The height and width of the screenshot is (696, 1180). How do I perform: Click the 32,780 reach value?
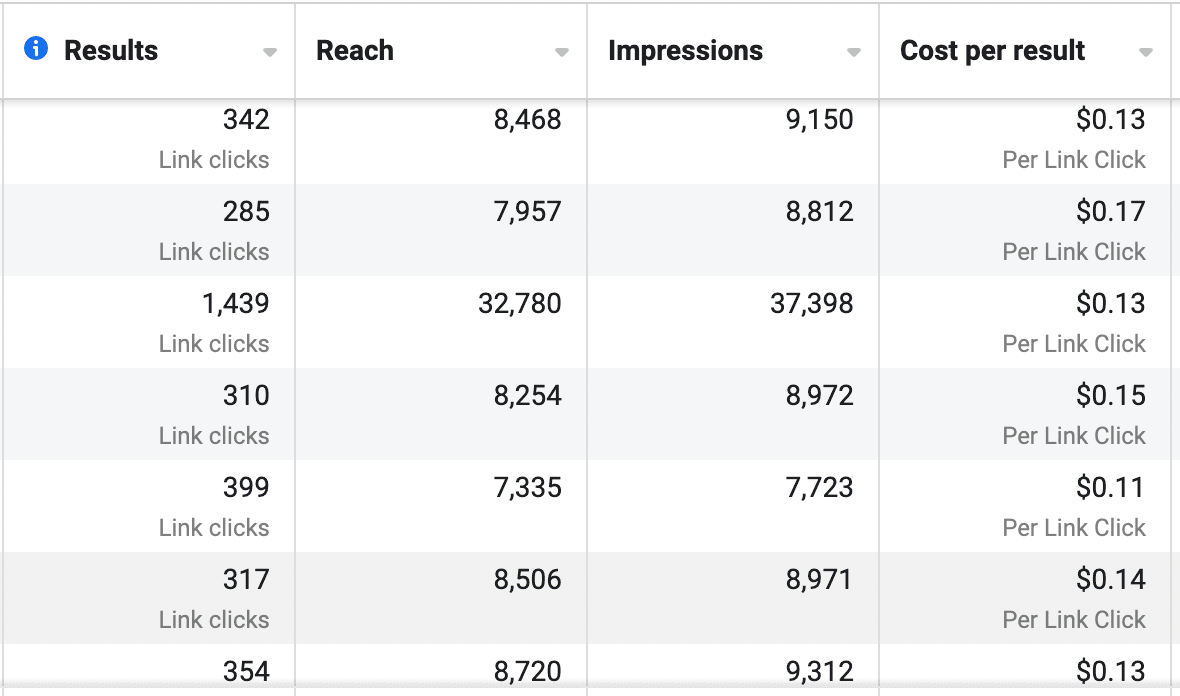pyautogui.click(x=520, y=304)
